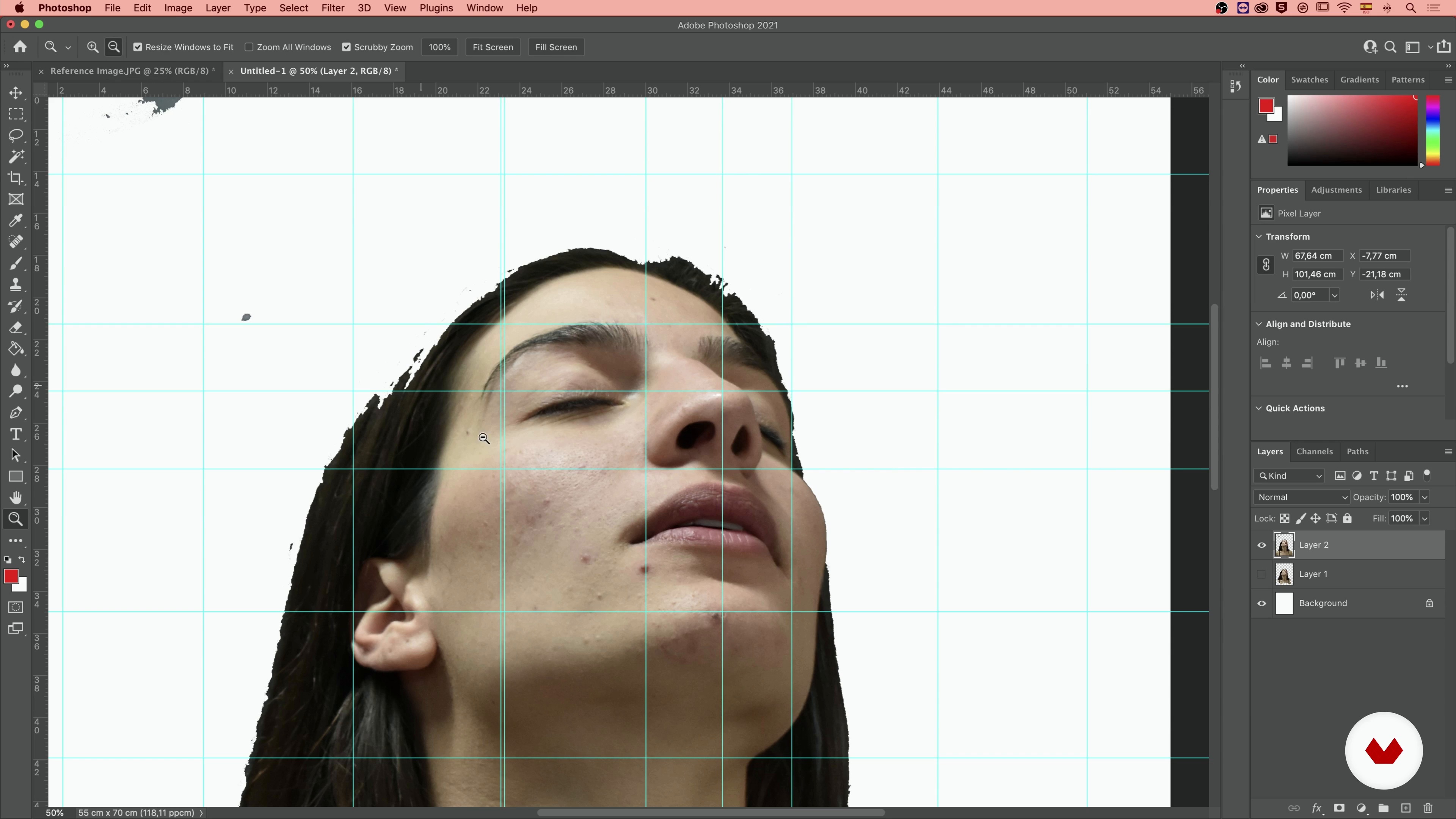1456x819 pixels.
Task: Select the Rectangle shape tool
Action: (x=16, y=477)
